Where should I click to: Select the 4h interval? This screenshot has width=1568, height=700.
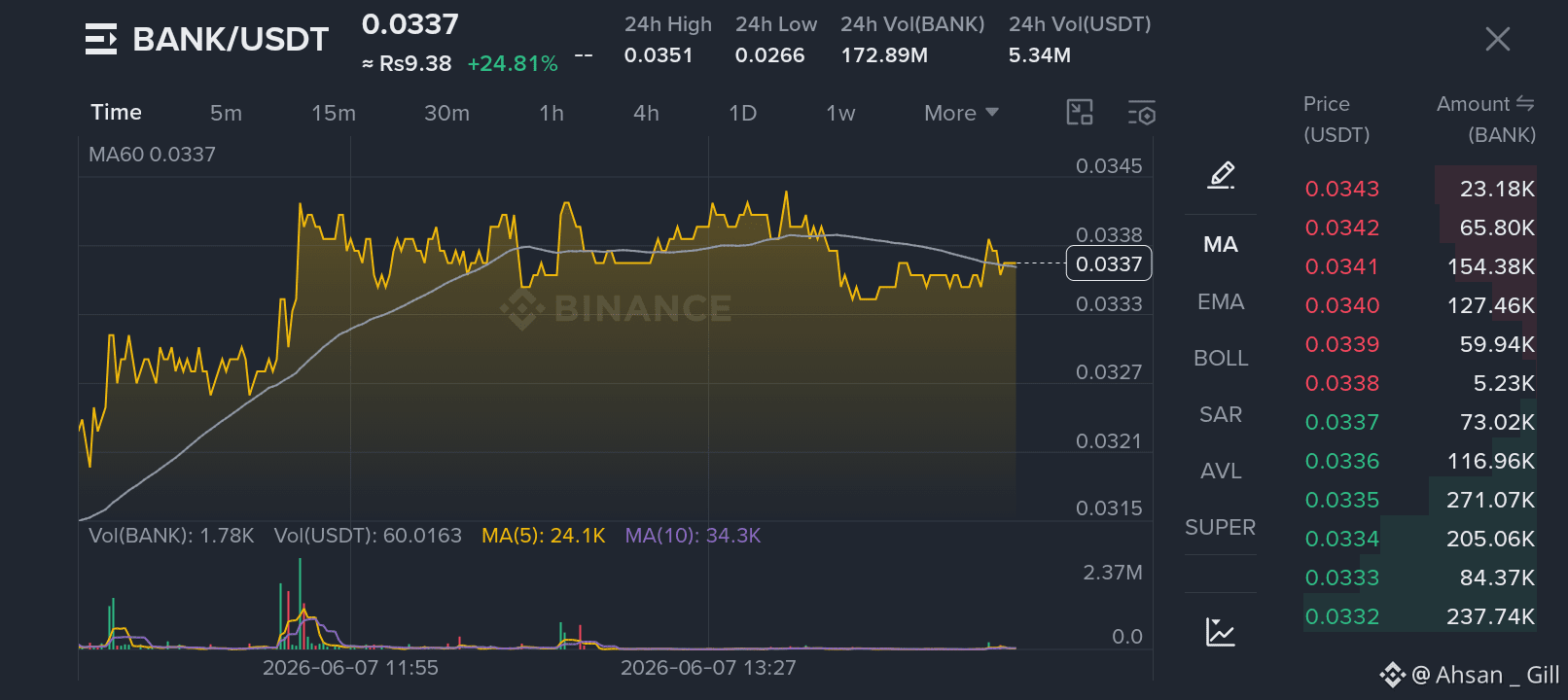(x=646, y=113)
